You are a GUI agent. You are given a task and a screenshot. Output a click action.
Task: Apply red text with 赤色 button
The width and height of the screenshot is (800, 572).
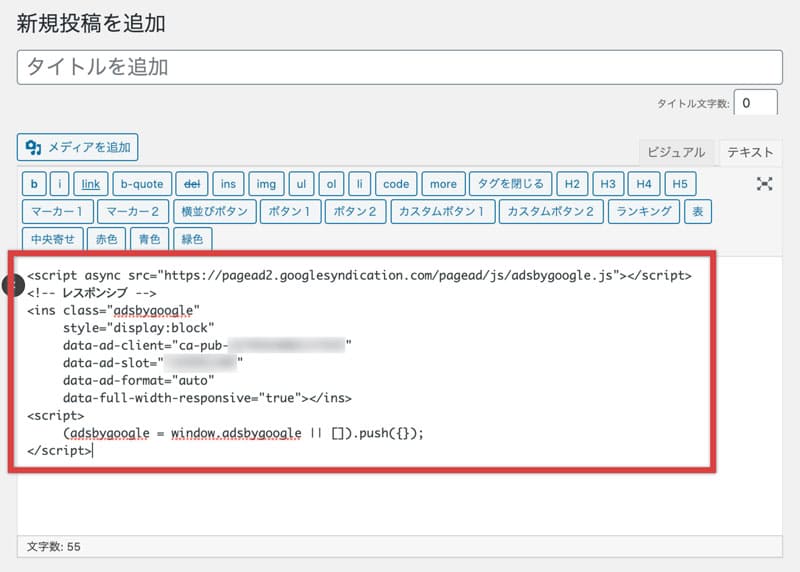[107, 239]
